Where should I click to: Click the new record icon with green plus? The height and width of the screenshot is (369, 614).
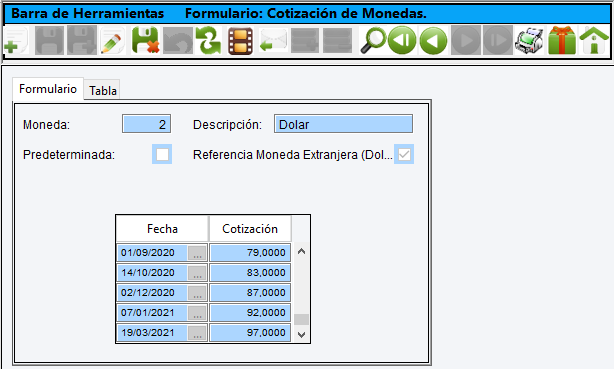pos(16,40)
